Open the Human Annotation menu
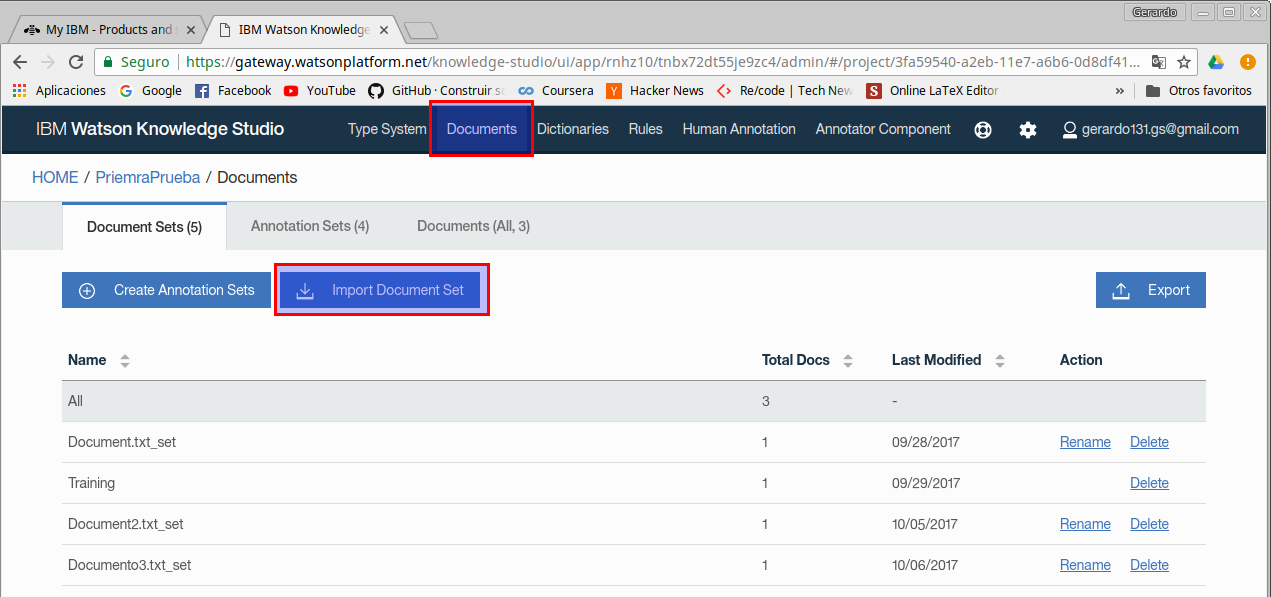The image size is (1271, 597). click(739, 129)
